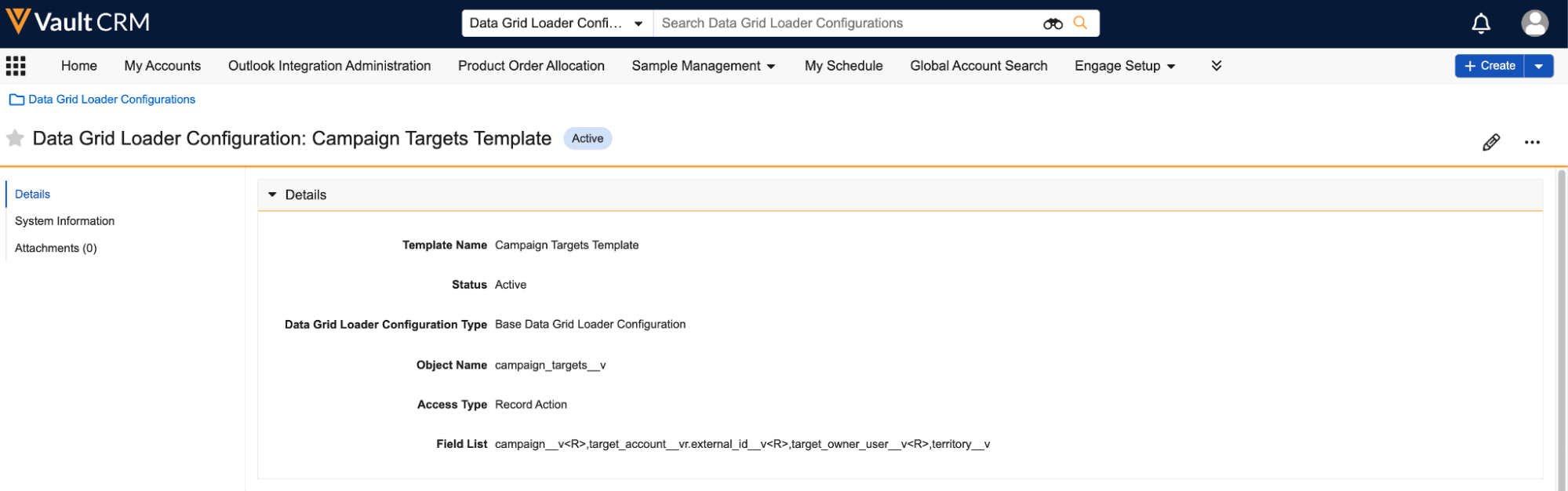Click the Search Data Grid Loader Configurations field
1568x491 pixels.
pos(847,24)
